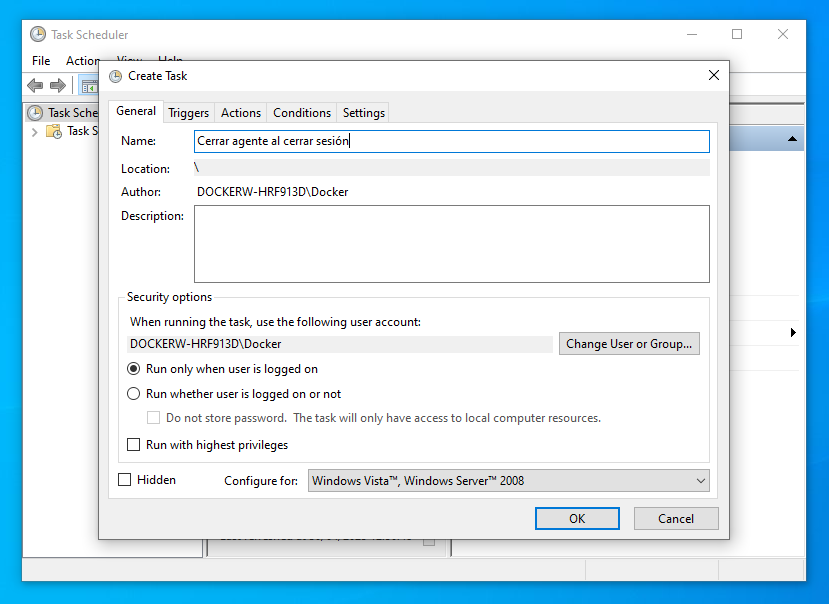Click the Task Scheduler title bar icon
Image resolution: width=829 pixels, height=604 pixels.
tap(38, 34)
